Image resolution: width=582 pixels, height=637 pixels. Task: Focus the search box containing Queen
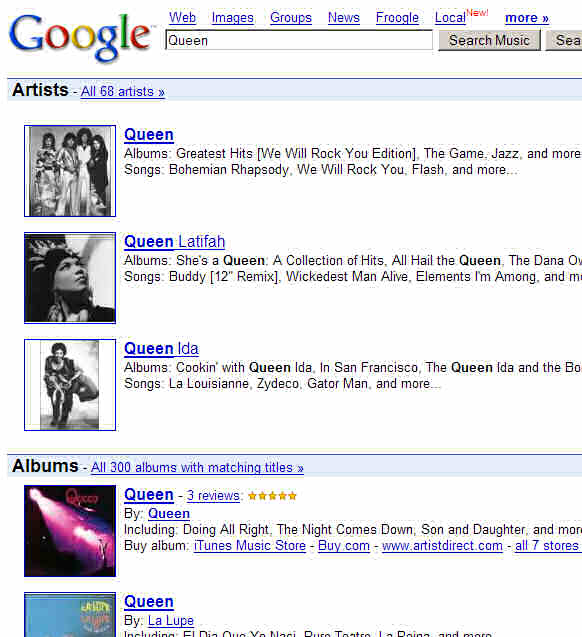click(299, 40)
